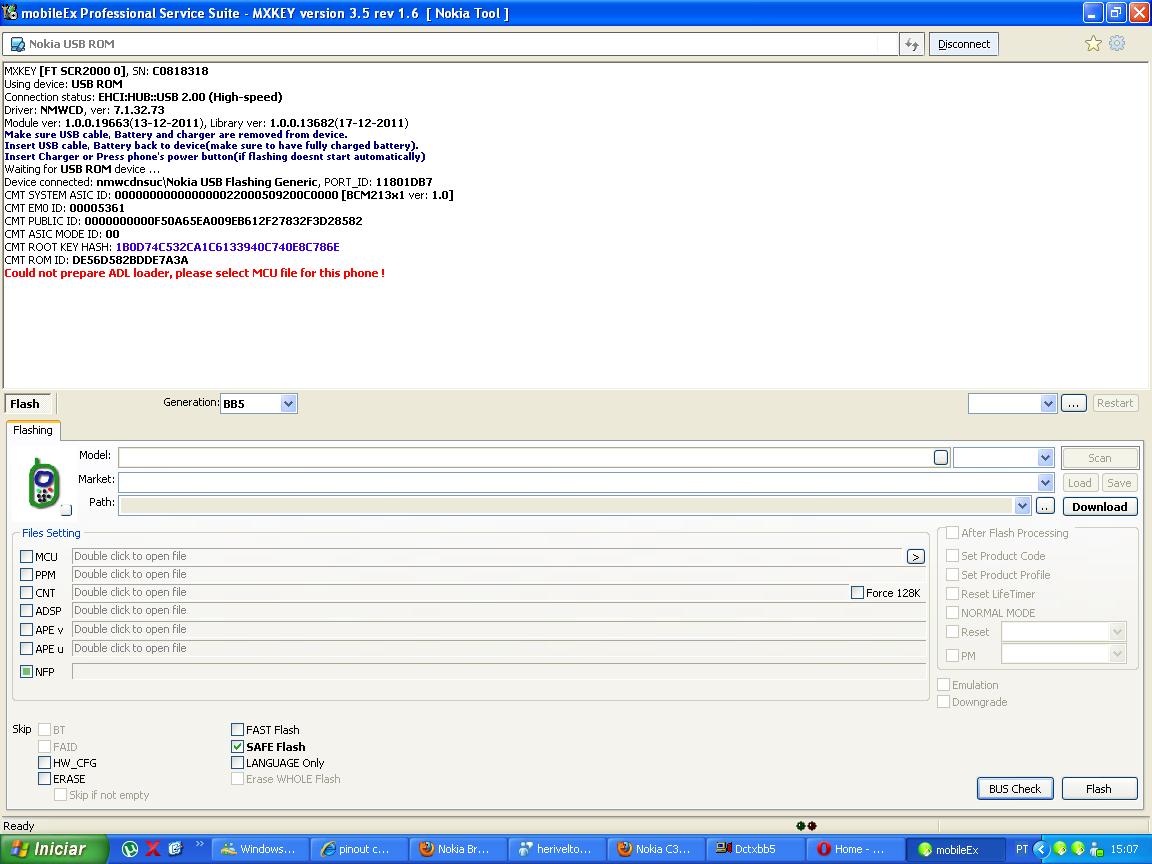1152x864 pixels.
Task: Click the uTorrent quick launch icon
Action: [130, 849]
